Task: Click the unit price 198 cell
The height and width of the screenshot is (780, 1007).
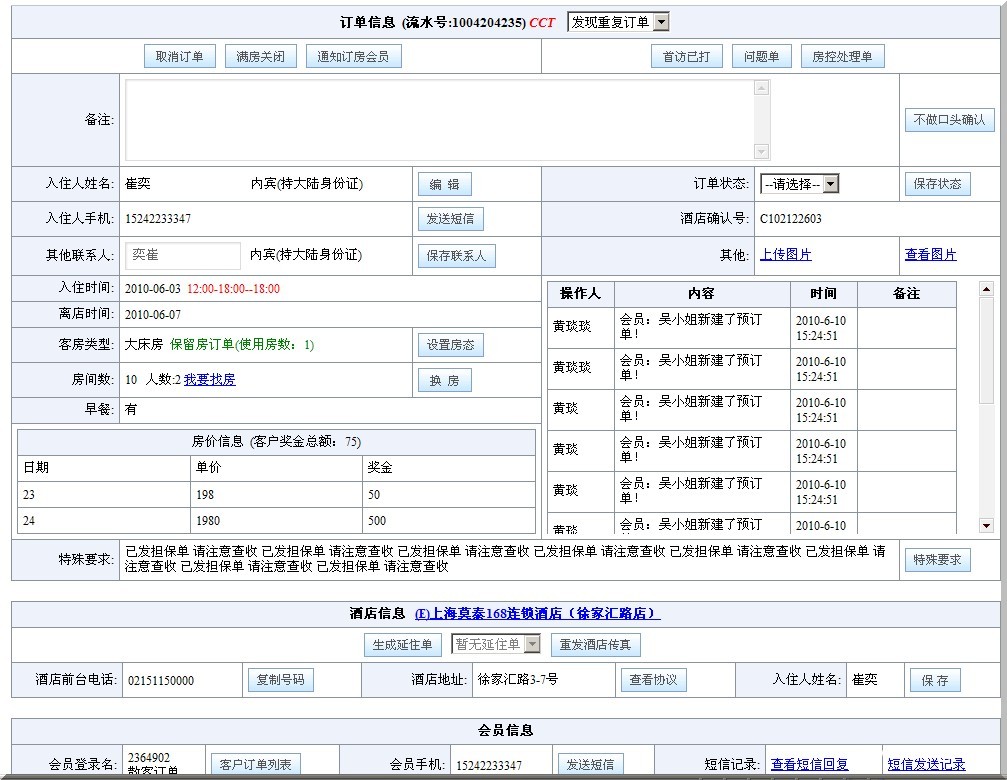Action: pos(276,495)
